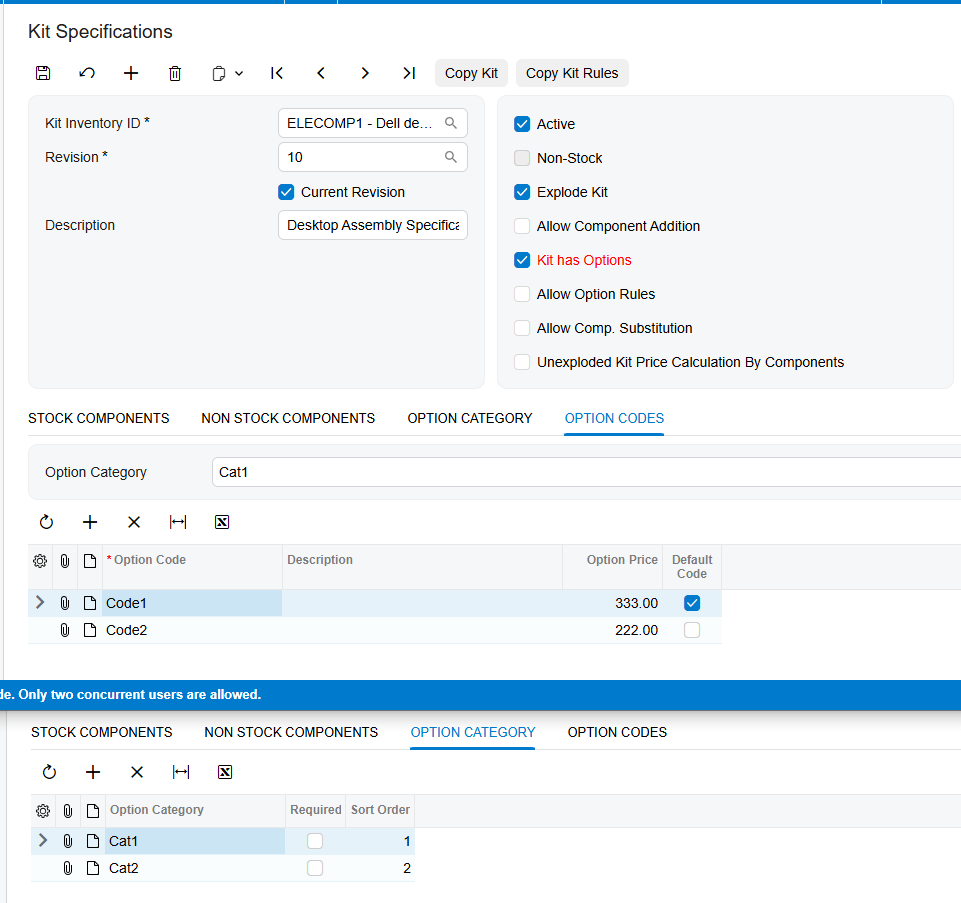Select the Cat2 option category row
Image resolution: width=961 pixels, height=903 pixels.
[x=223, y=868]
